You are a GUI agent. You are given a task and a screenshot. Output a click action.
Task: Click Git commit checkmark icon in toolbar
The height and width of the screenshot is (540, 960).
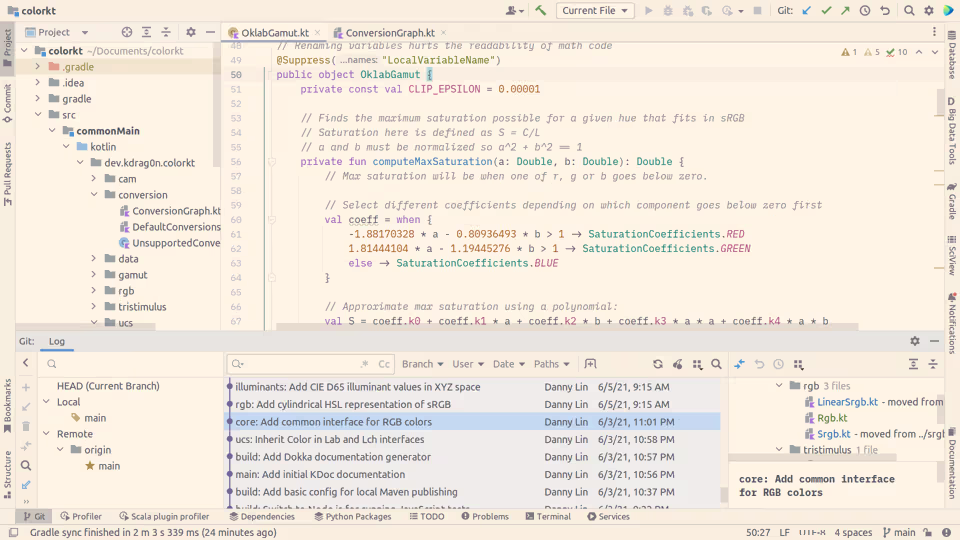pyautogui.click(x=827, y=10)
